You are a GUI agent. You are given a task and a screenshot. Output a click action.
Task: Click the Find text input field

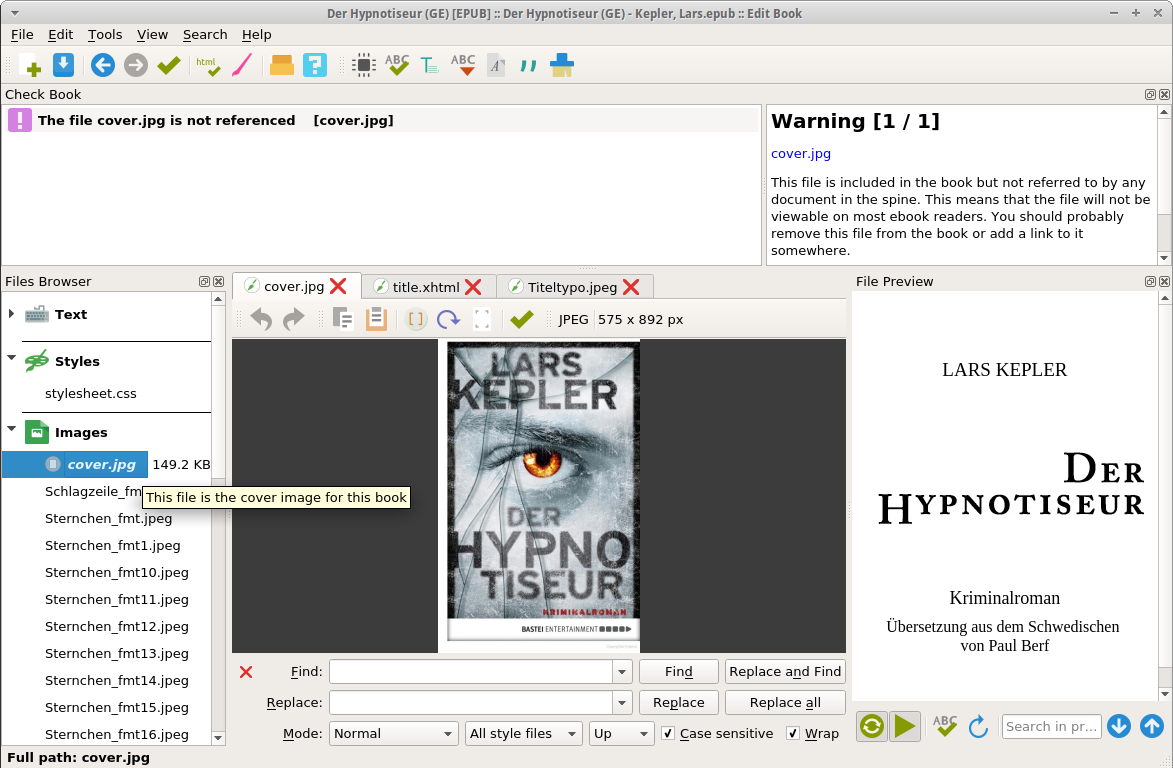(x=471, y=672)
